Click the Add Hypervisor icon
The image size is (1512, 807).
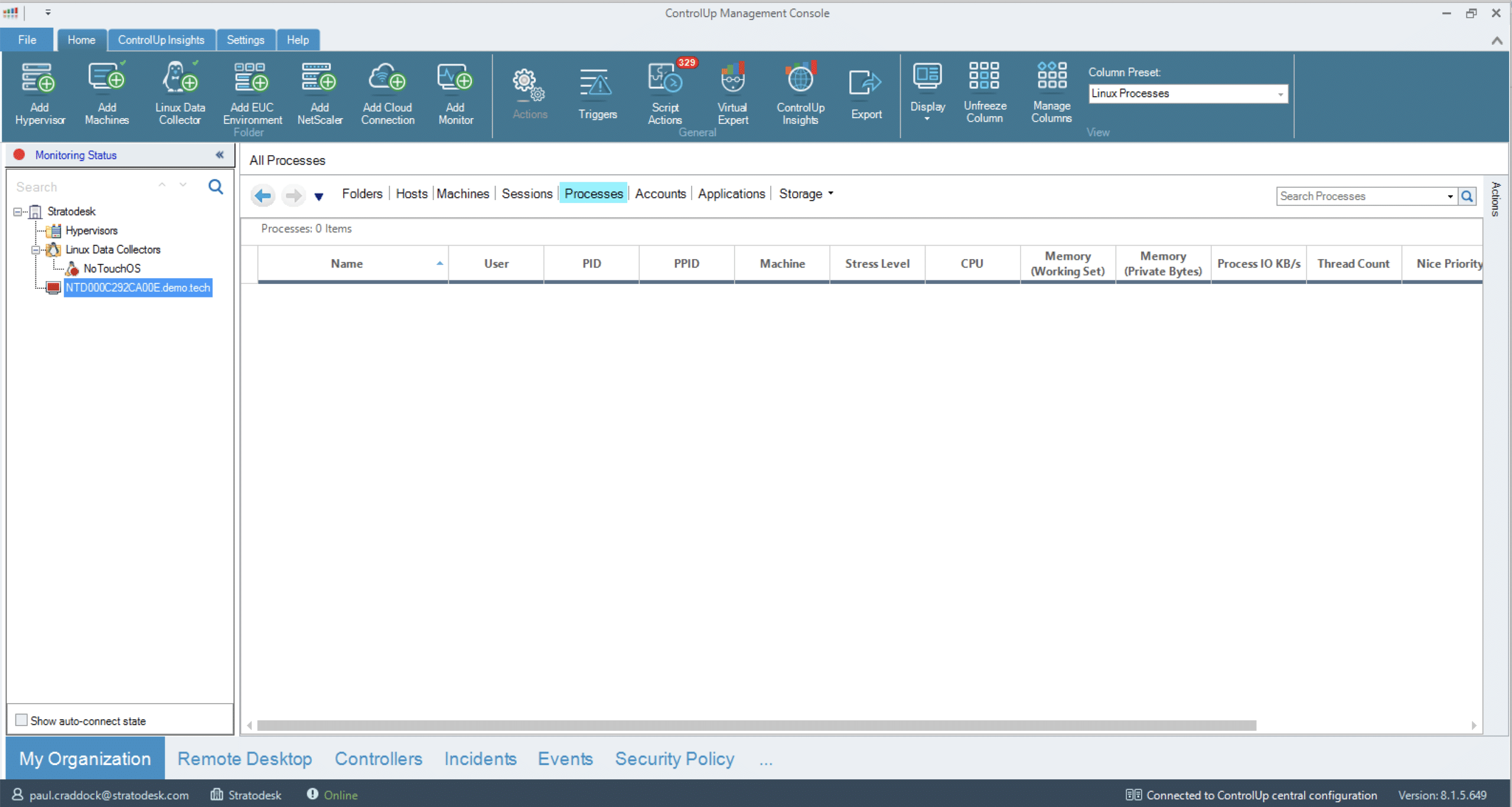pyautogui.click(x=39, y=93)
